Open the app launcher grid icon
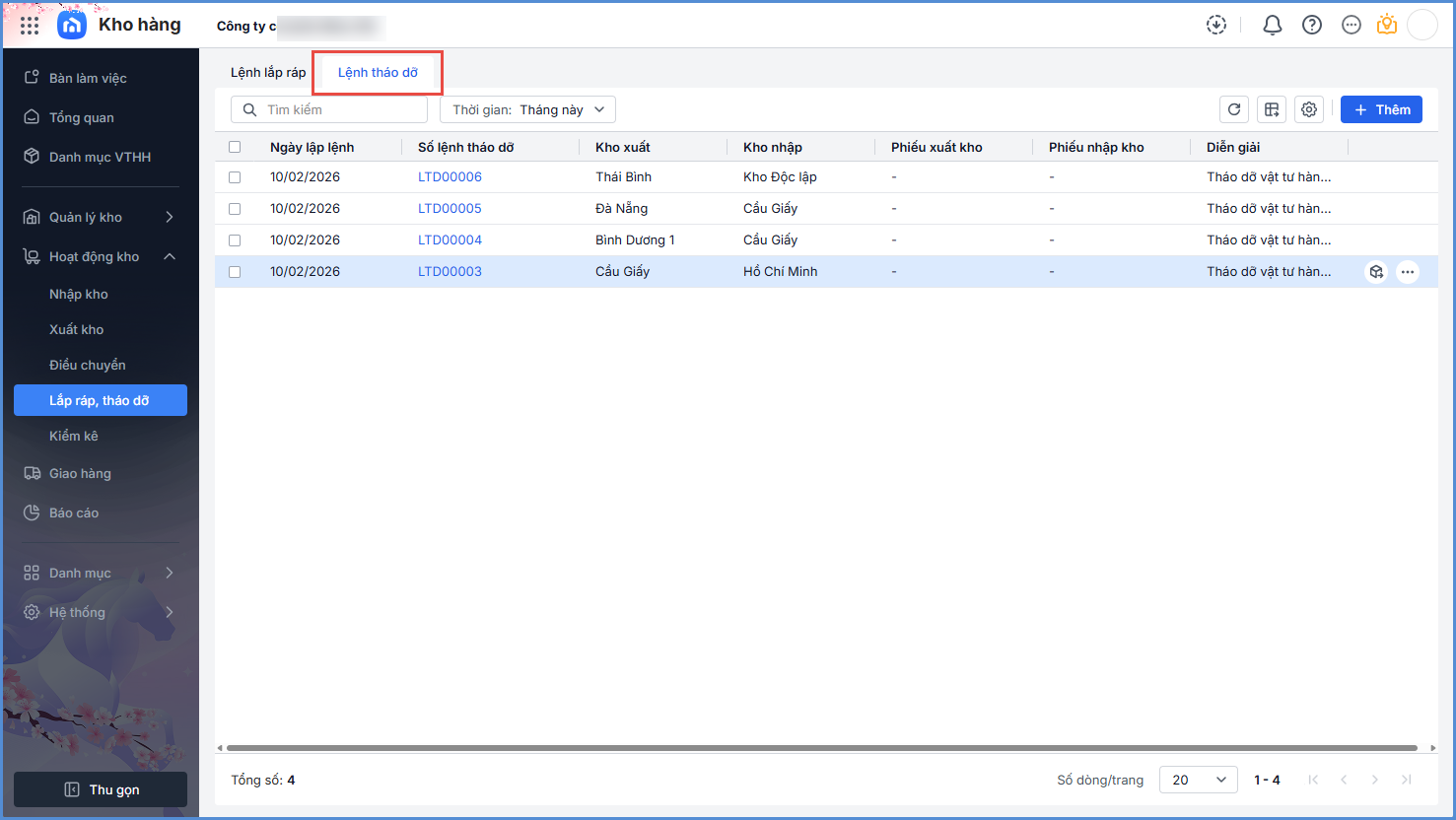Screen dimensions: 1456x820 coord(30,26)
